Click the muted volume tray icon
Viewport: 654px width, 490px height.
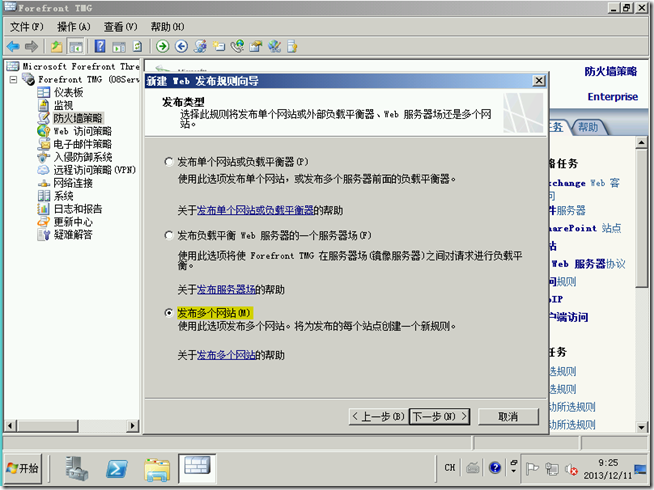tap(571, 470)
